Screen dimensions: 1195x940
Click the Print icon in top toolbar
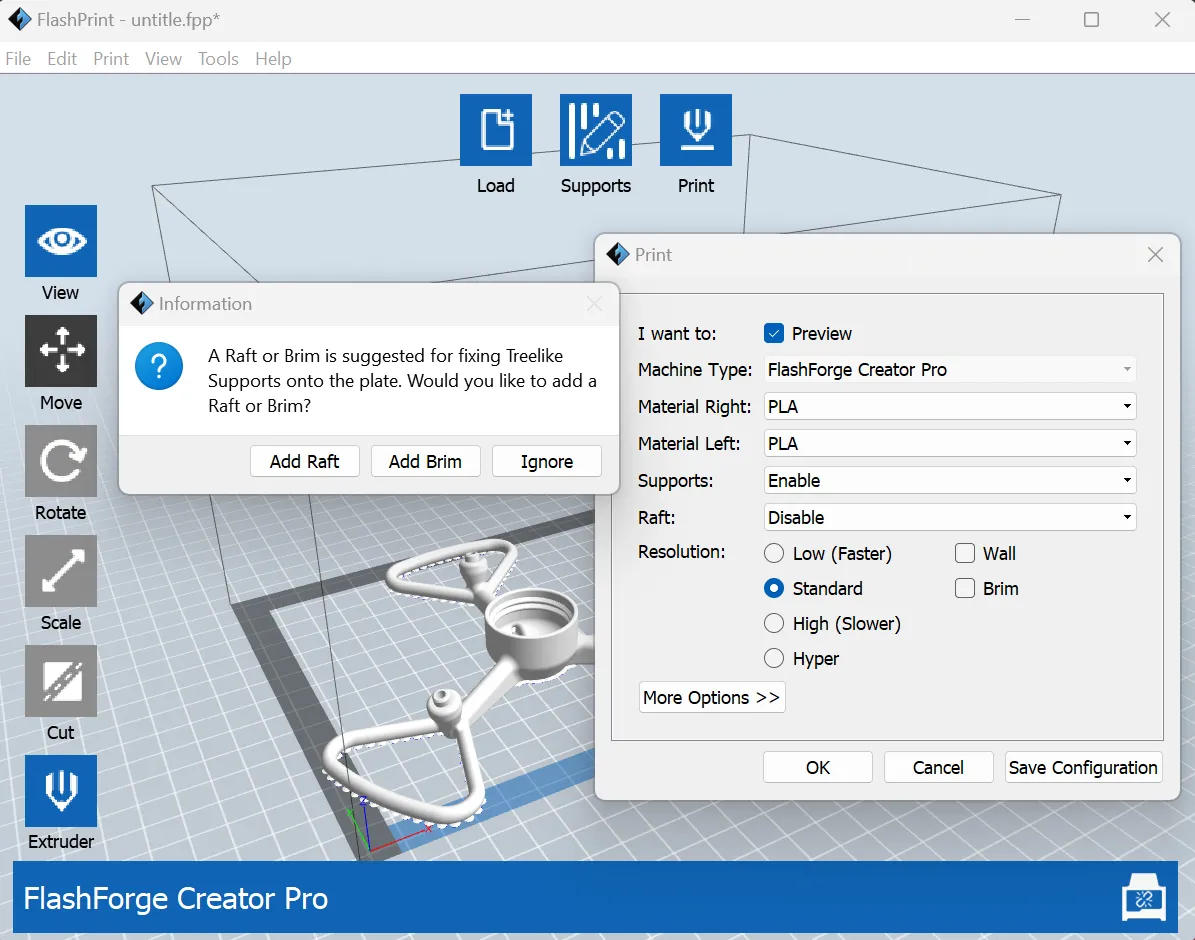(695, 130)
